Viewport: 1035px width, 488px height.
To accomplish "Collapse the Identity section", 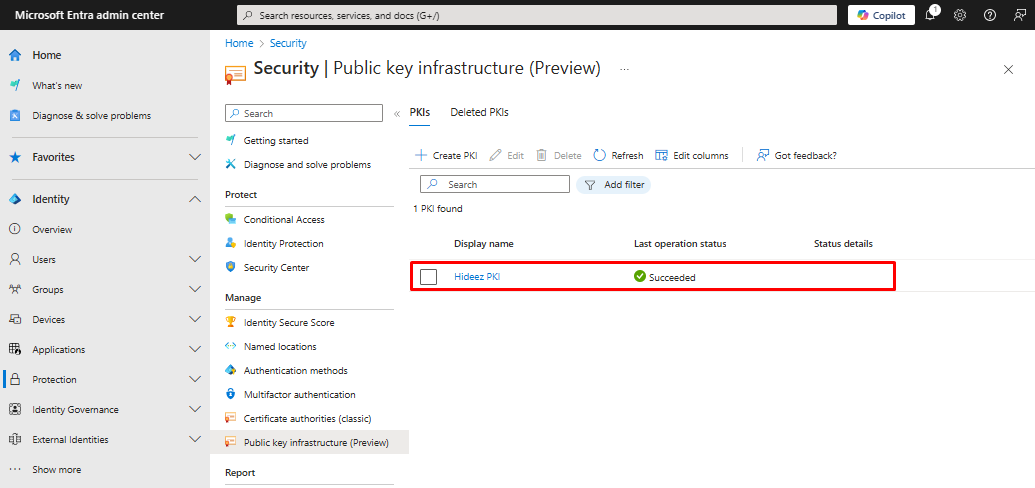I will click(195, 200).
